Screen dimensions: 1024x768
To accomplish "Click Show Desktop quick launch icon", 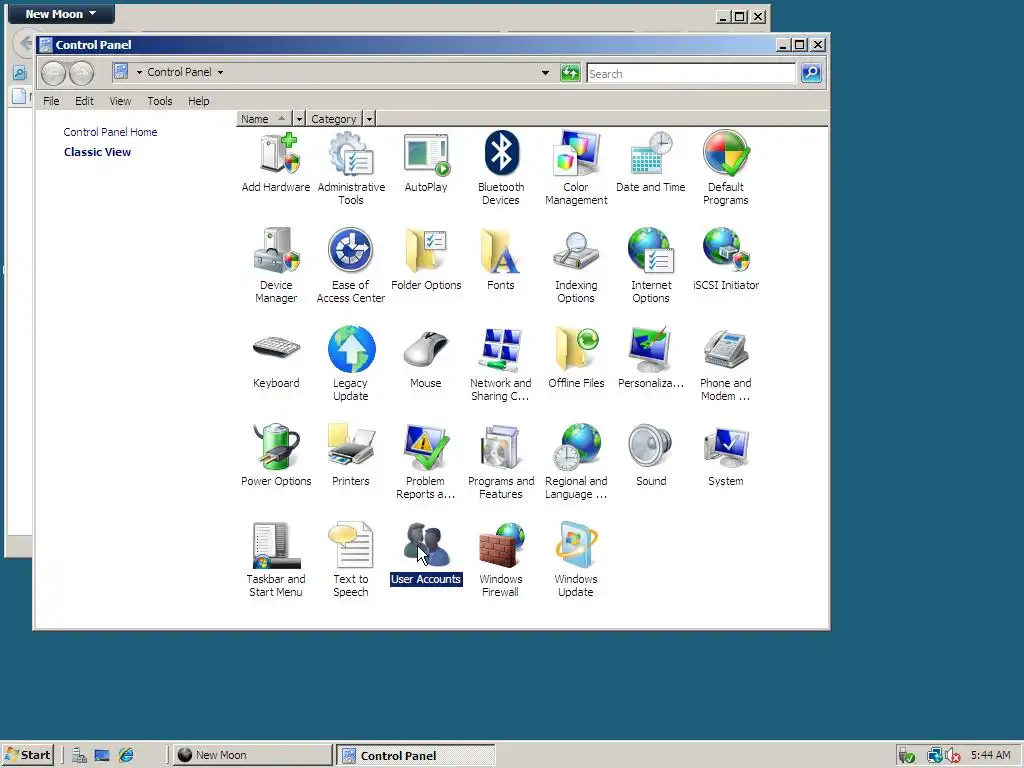I will pyautogui.click(x=102, y=756).
